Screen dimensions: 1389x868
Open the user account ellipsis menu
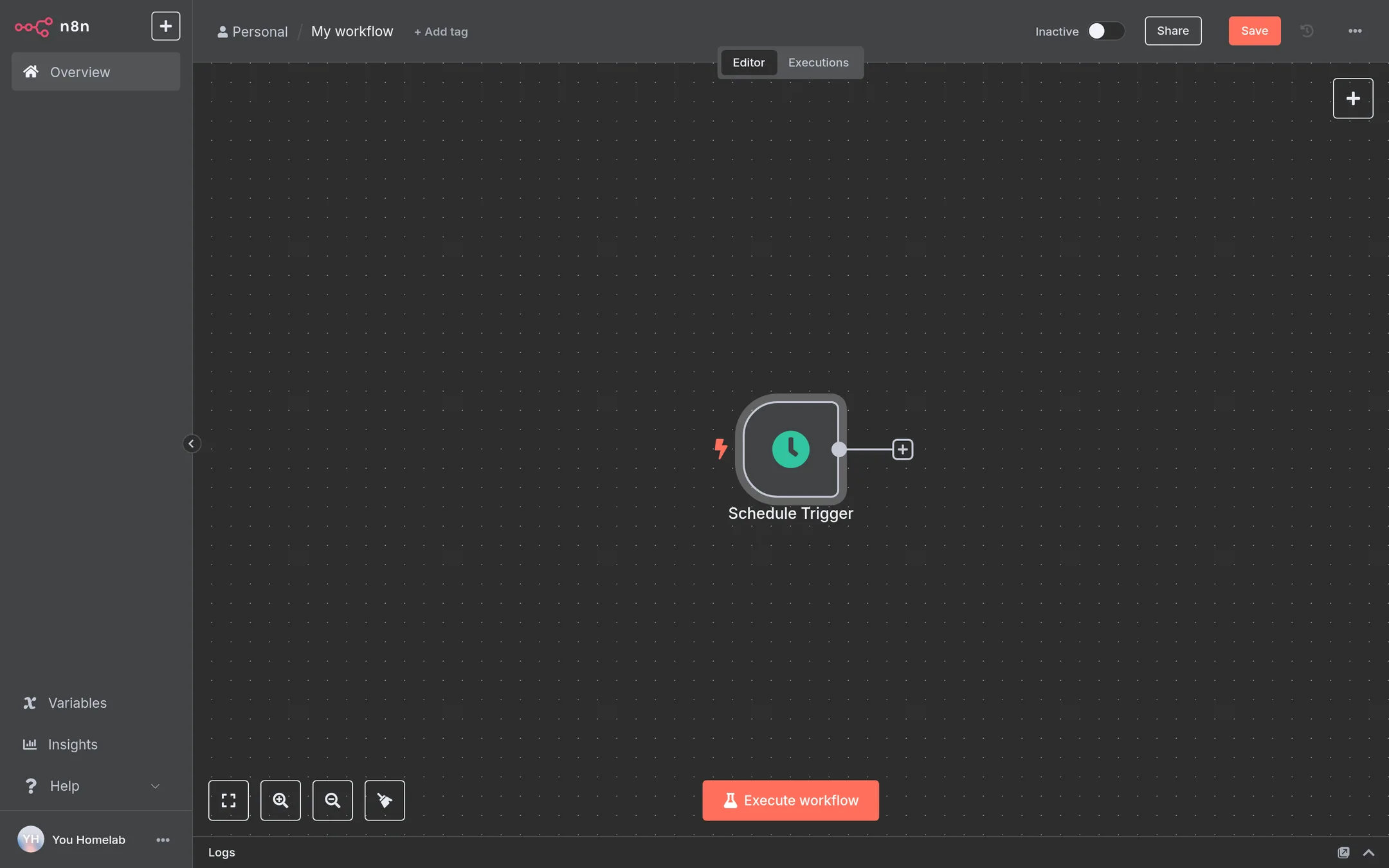[x=163, y=840]
